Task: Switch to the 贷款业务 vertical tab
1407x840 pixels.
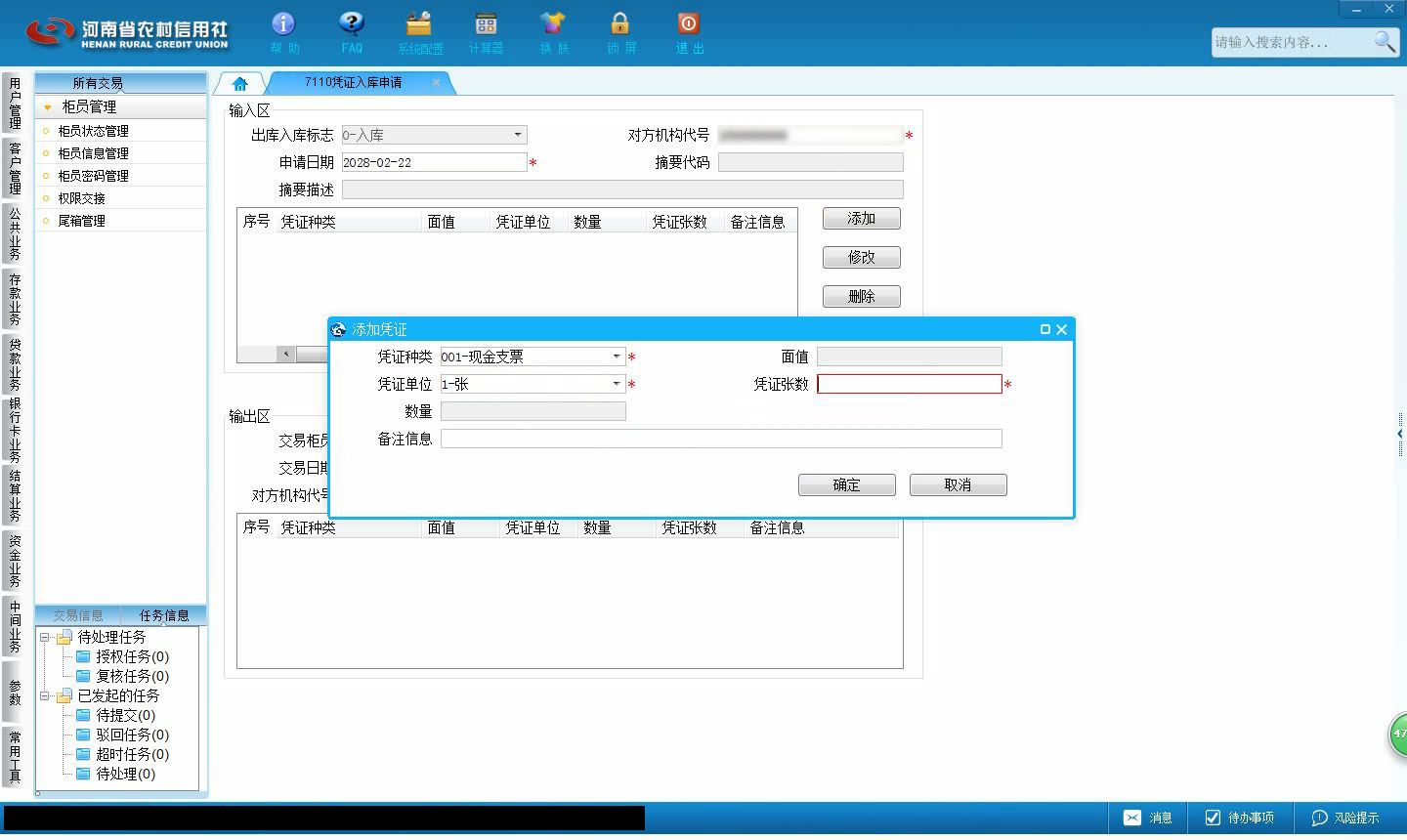Action: (x=15, y=364)
